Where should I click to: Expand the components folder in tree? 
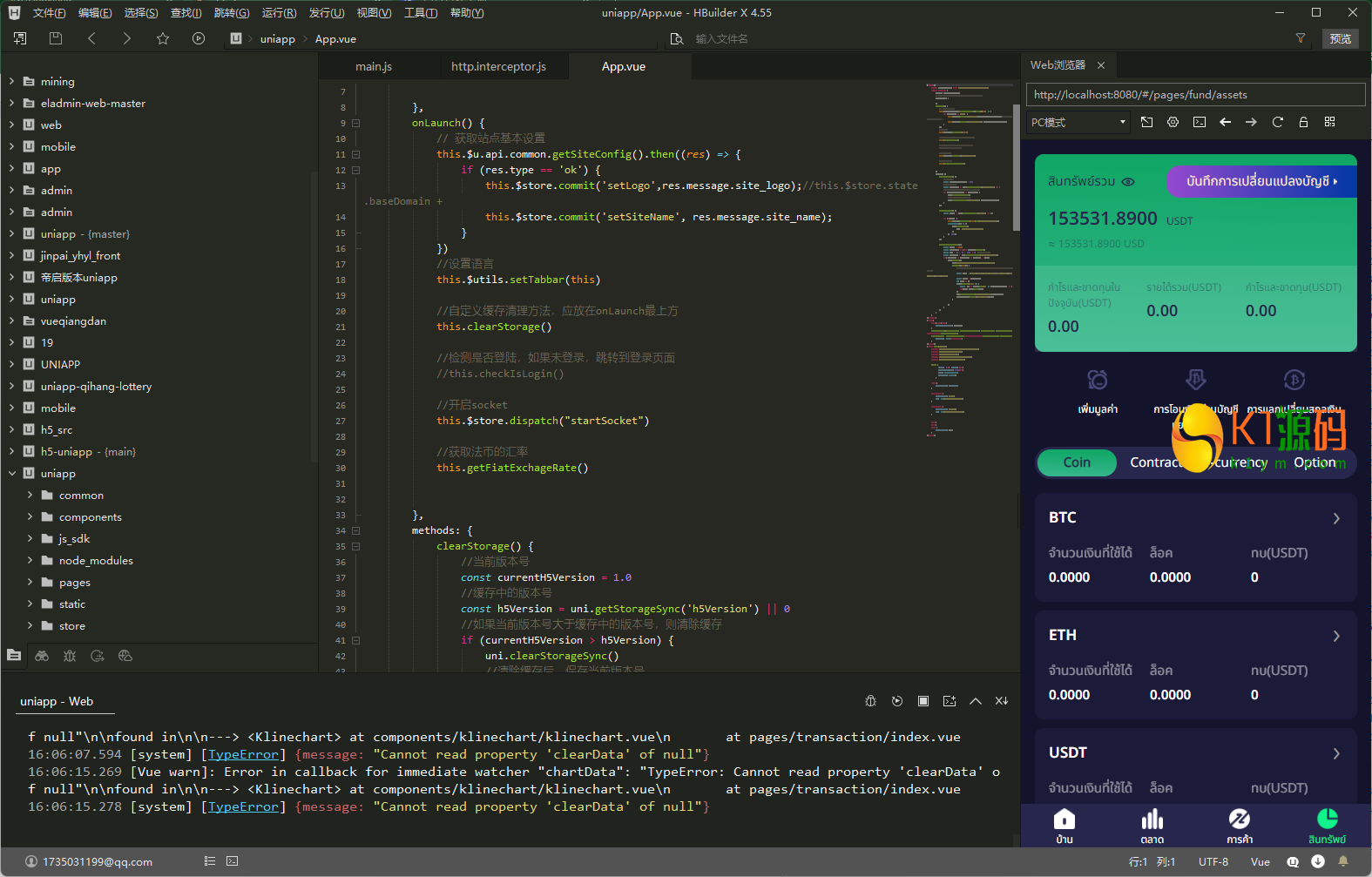(x=30, y=517)
